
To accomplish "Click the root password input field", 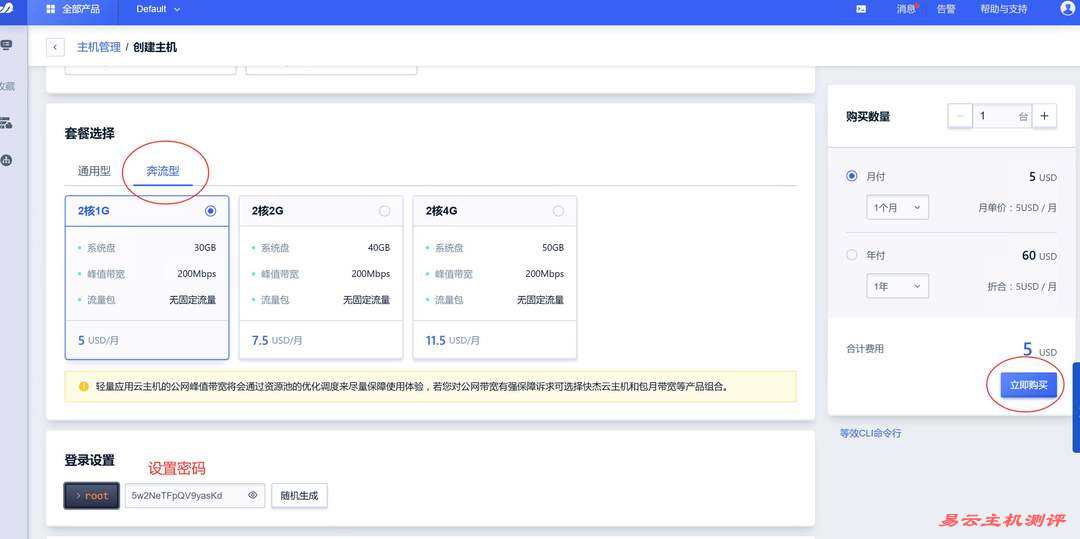I will [185, 495].
